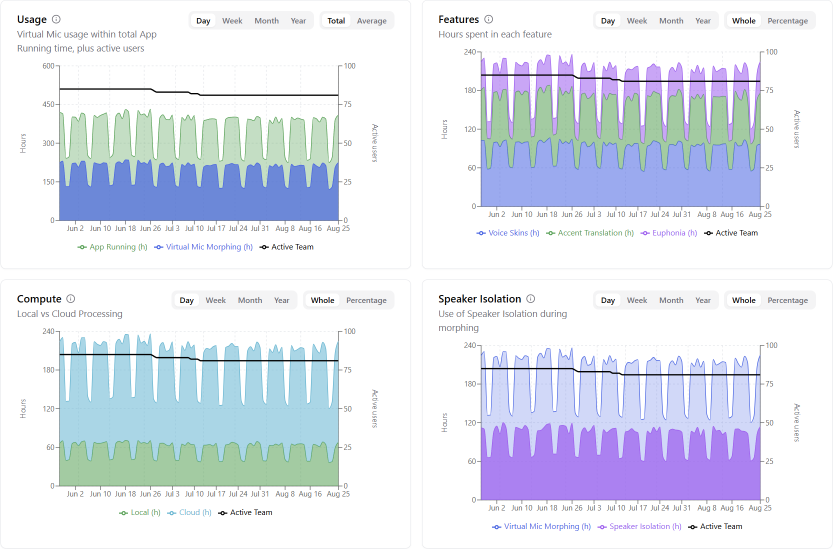
Task: Switch Features chart to Whole
Action: [x=744, y=21]
